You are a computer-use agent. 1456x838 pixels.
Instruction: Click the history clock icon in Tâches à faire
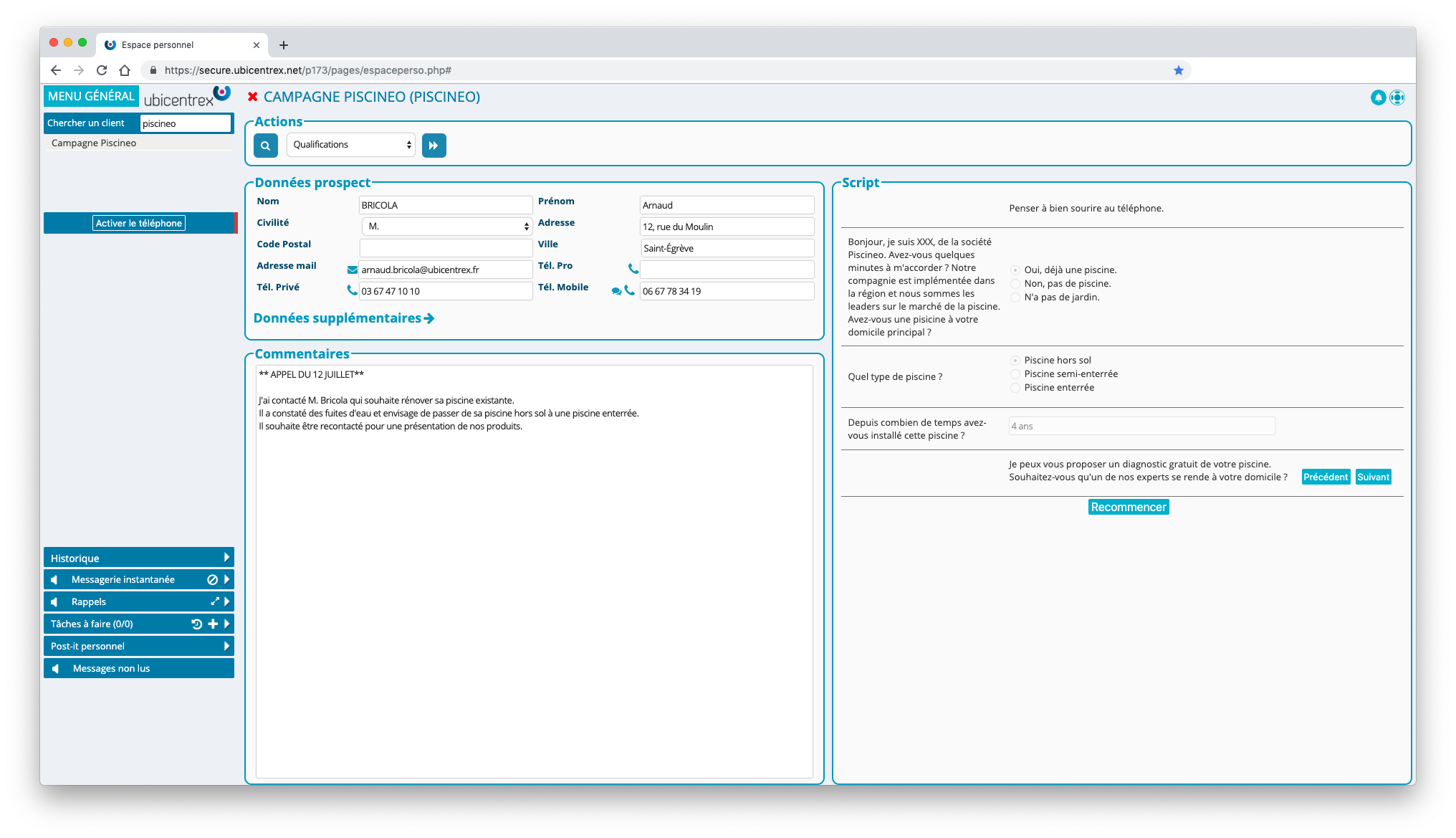(196, 624)
